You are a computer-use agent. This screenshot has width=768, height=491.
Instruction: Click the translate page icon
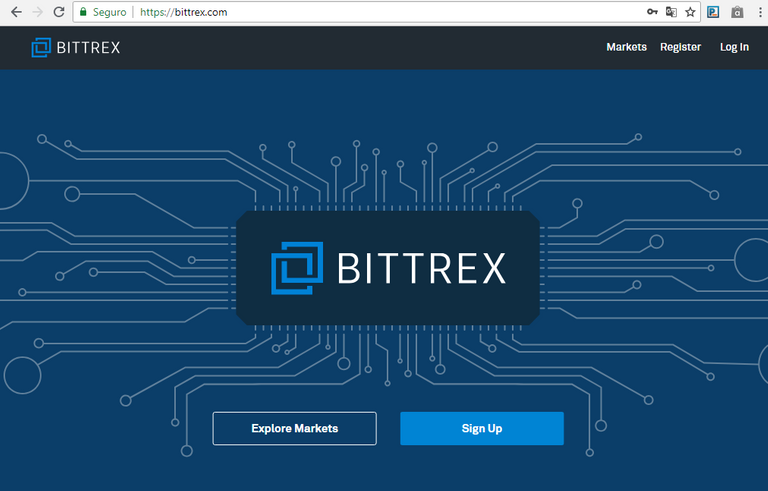[671, 12]
